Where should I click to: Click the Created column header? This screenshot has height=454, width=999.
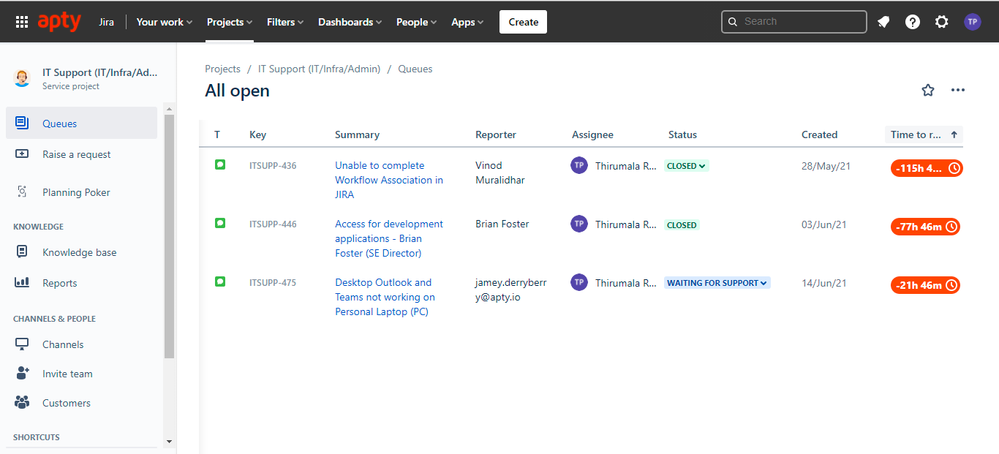(x=819, y=134)
